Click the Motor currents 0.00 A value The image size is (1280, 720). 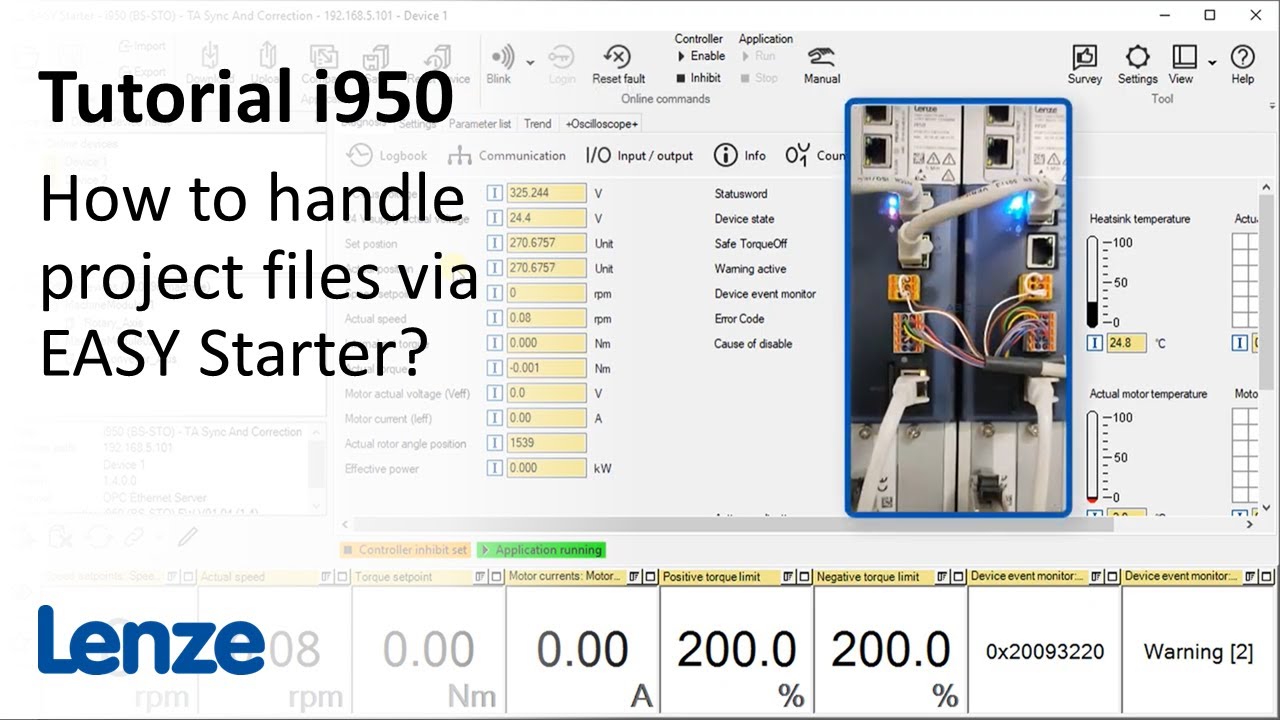click(x=582, y=650)
